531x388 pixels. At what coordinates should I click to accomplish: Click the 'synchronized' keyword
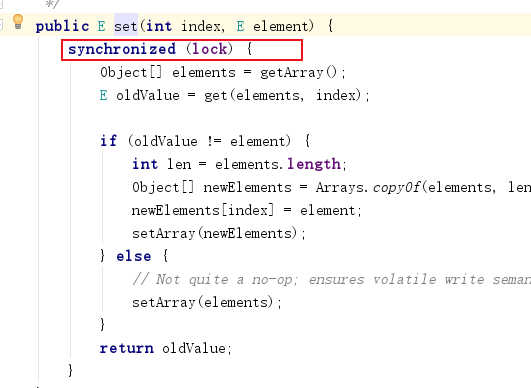122,49
